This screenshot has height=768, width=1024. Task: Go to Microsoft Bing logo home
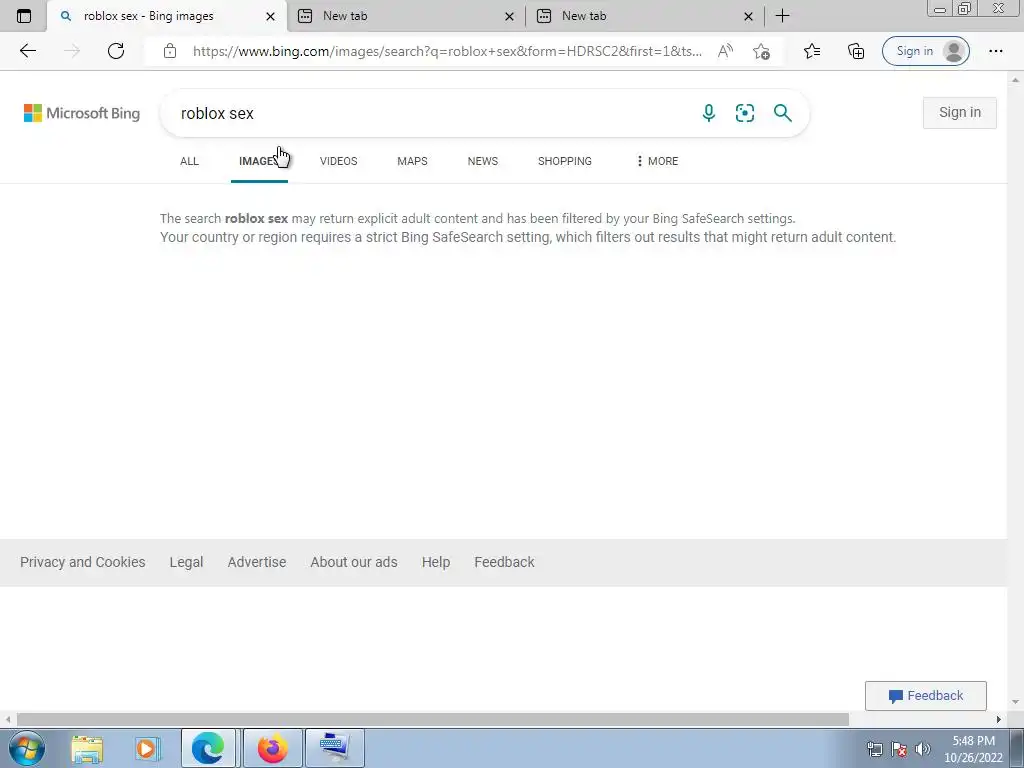[x=82, y=113]
